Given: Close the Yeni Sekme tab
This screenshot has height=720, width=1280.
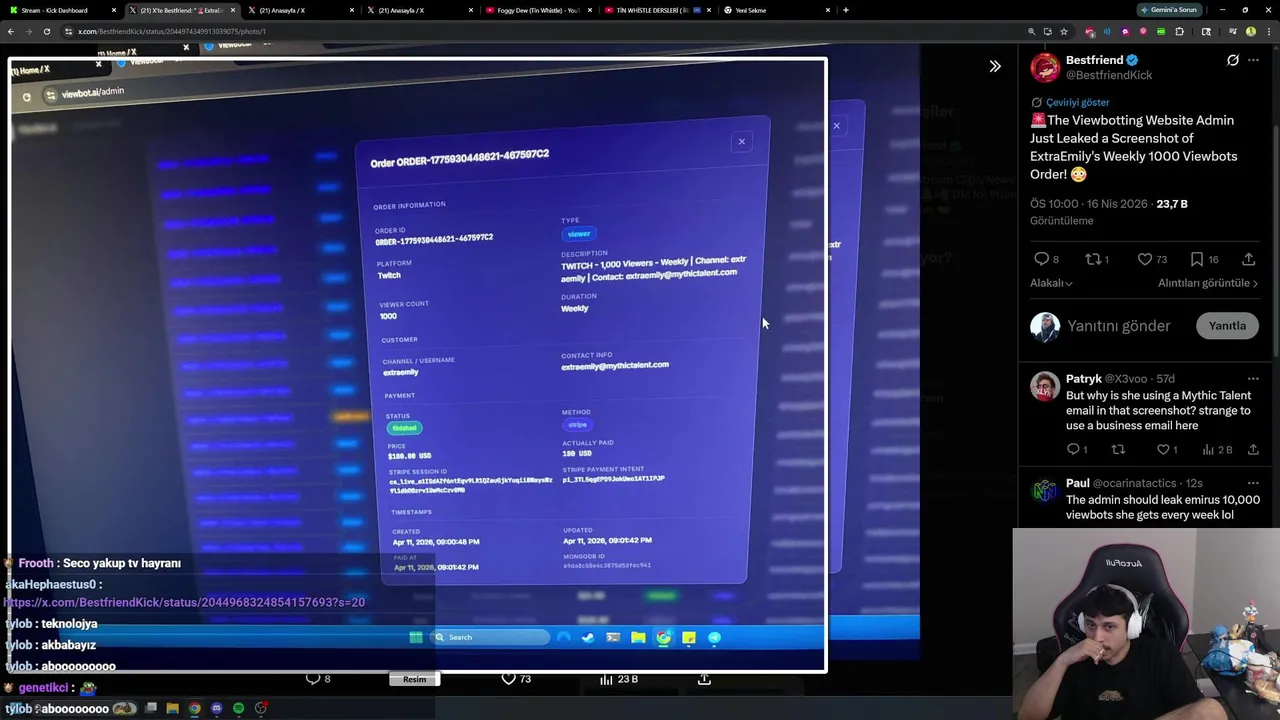Looking at the screenshot, I should pos(828,10).
